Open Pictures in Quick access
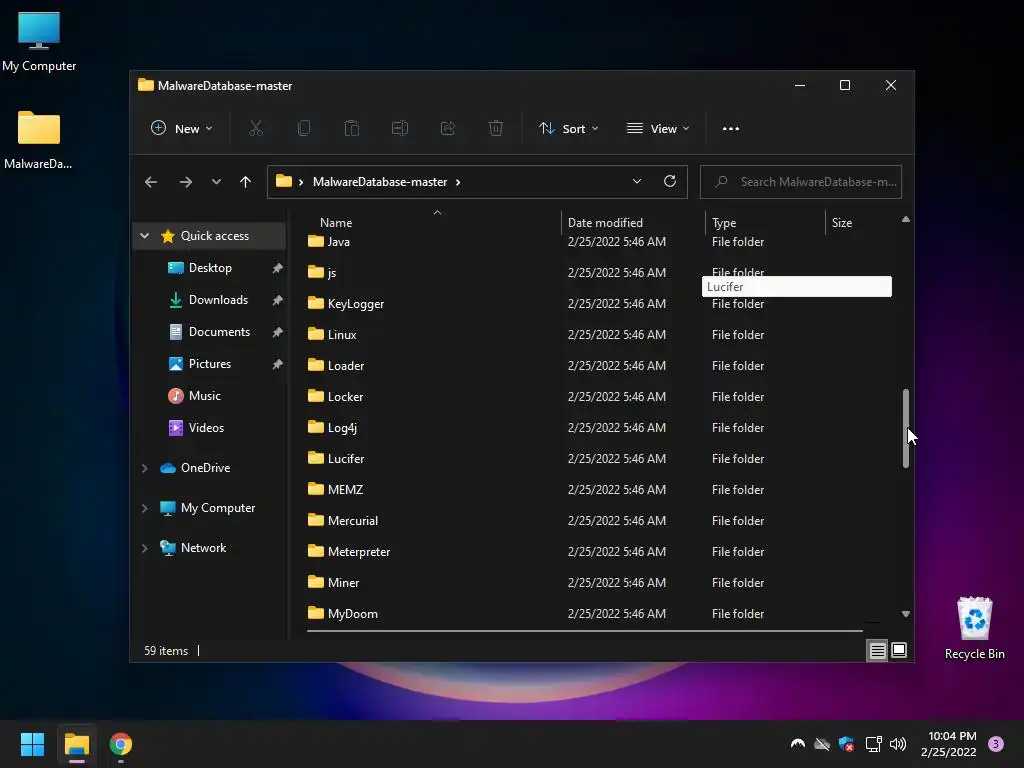This screenshot has width=1024, height=768. tap(210, 364)
